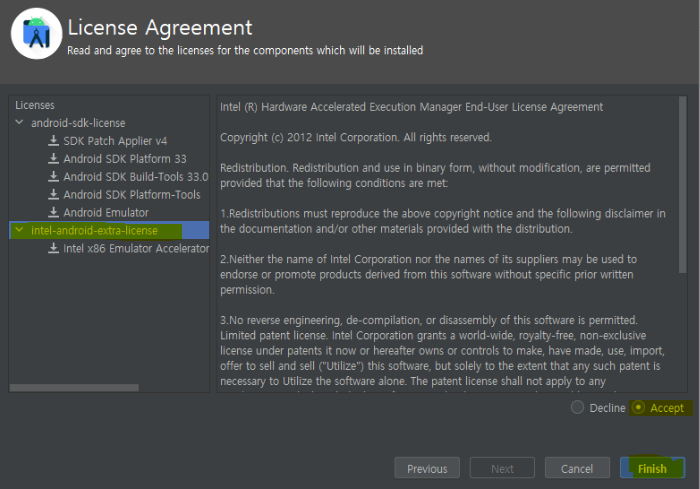Screen dimensions: 700x489
Task: Select Android SDK Platform 33 item
Action: 125,159
